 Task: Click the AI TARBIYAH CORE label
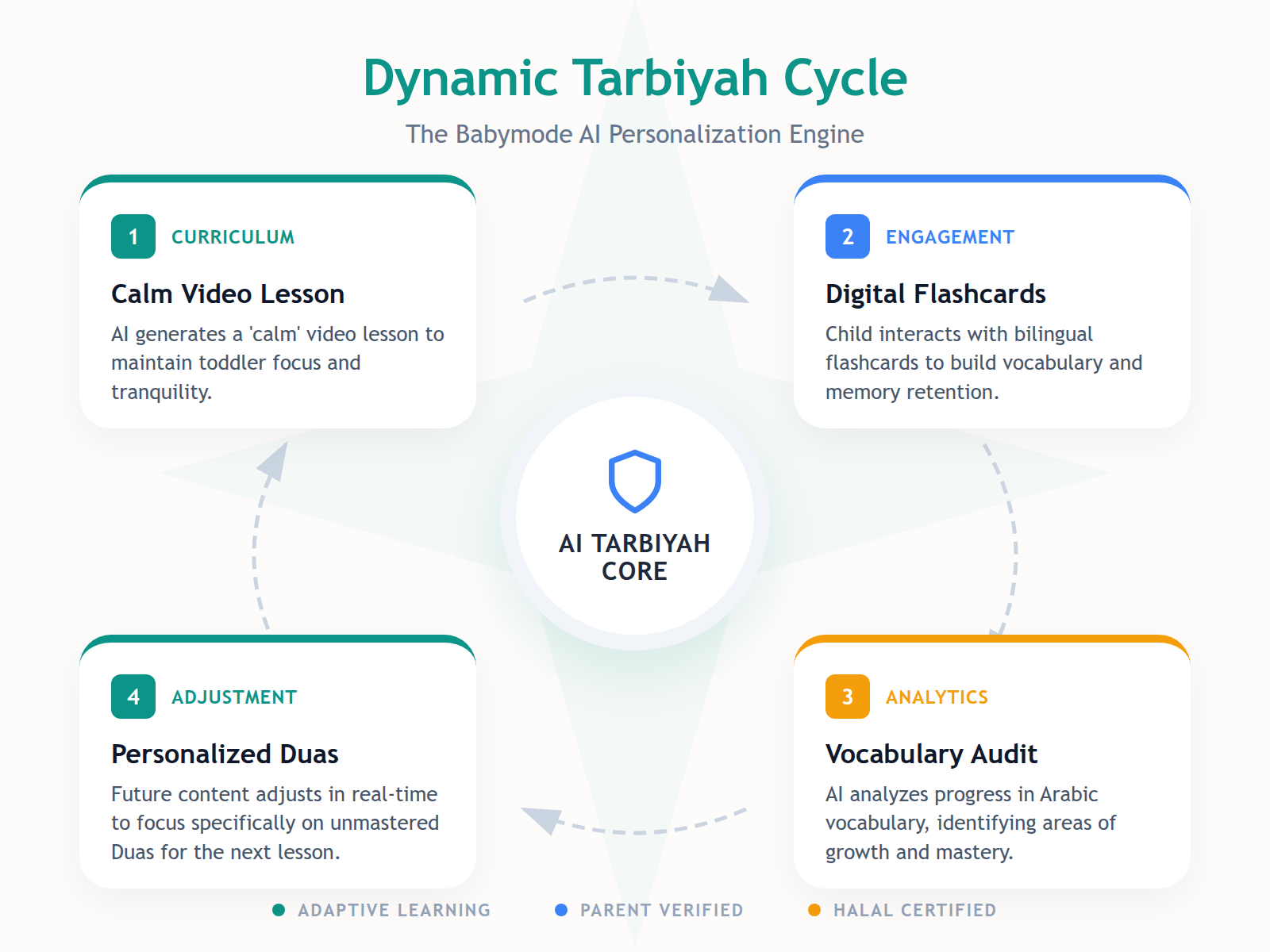634,557
